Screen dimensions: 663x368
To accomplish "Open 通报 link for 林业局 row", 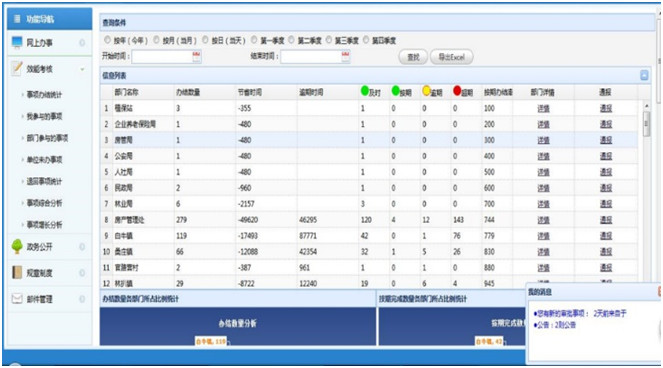I will (606, 204).
